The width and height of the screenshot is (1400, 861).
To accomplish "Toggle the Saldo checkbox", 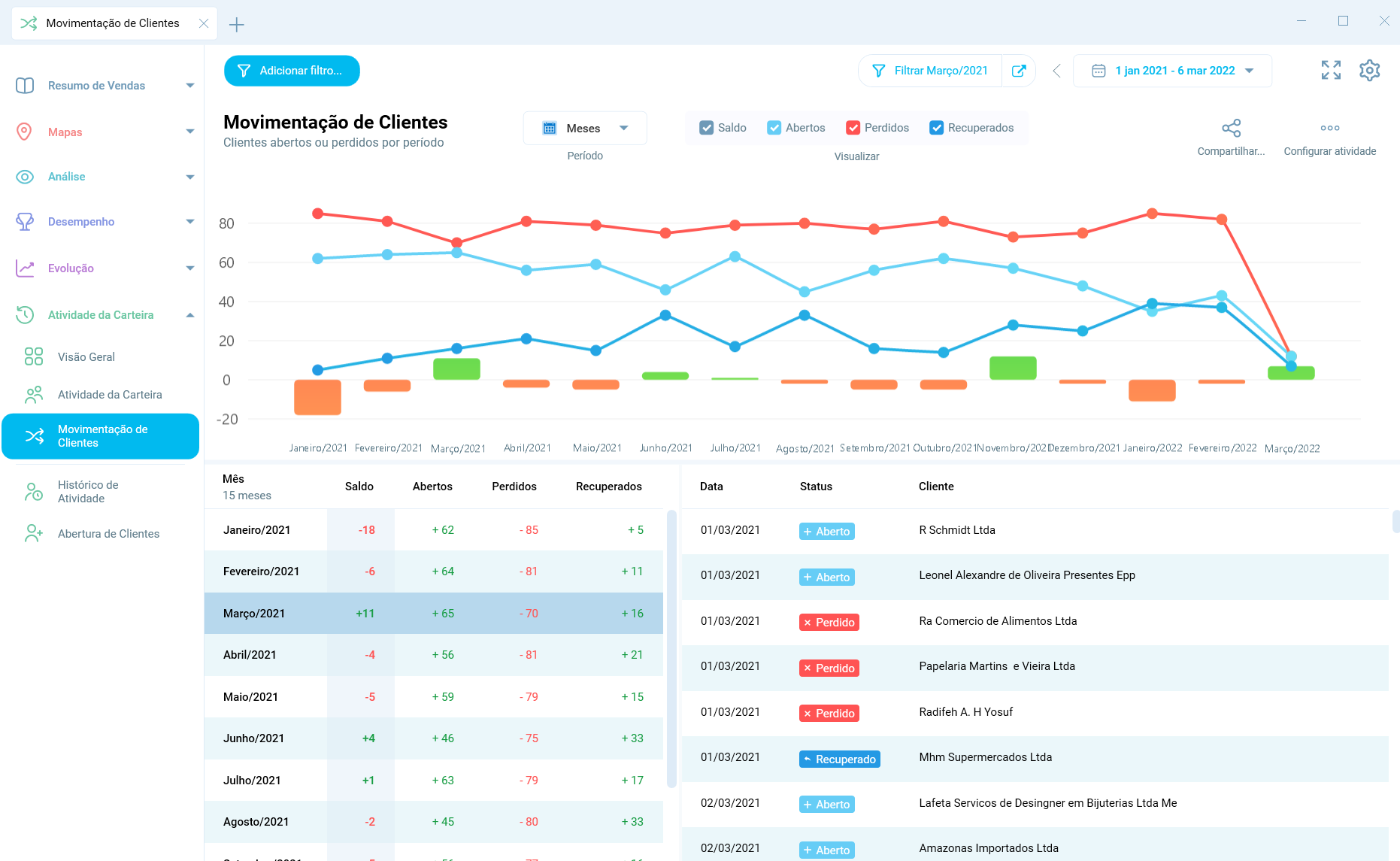I will (707, 128).
